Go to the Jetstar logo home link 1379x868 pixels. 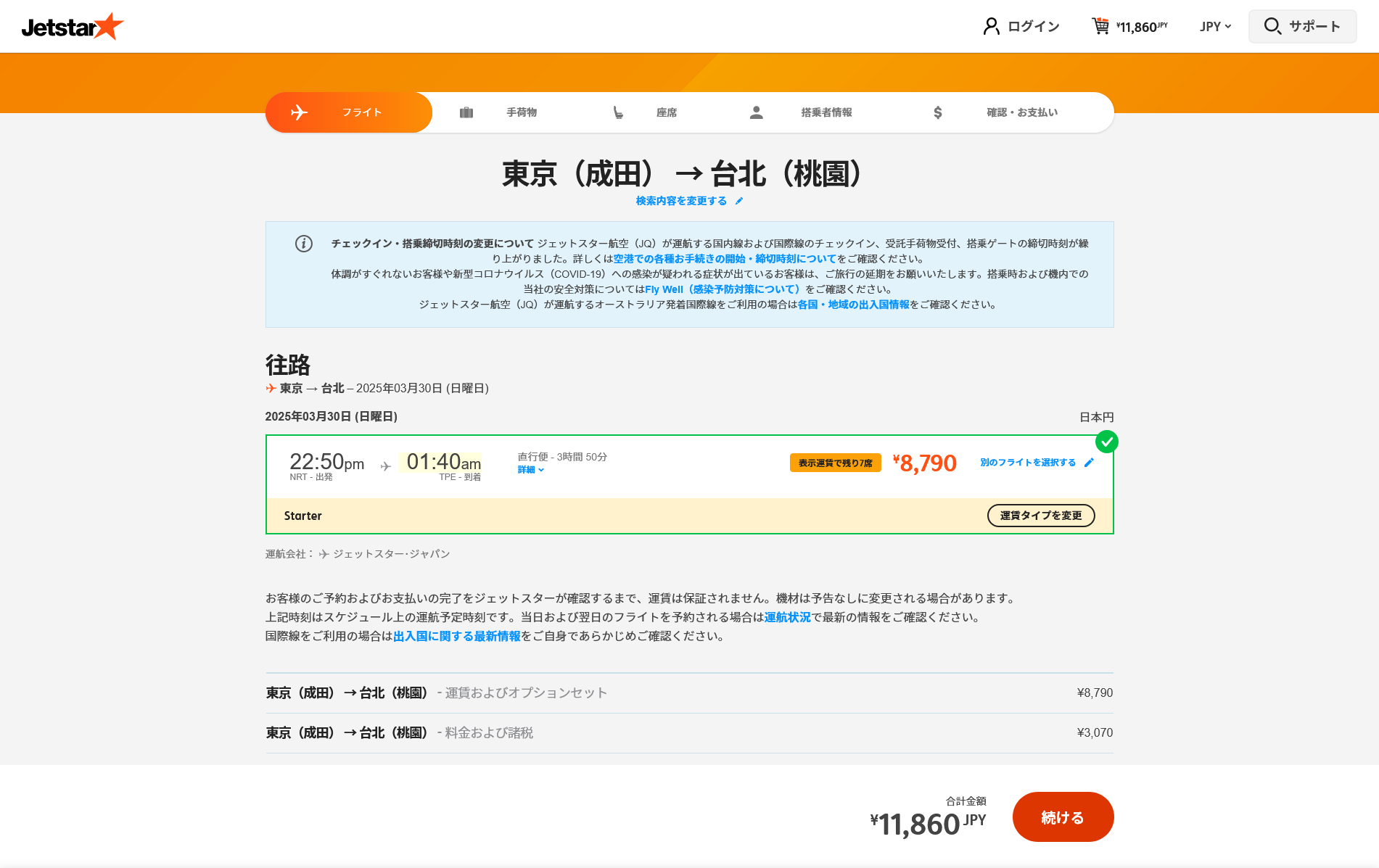pyautogui.click(x=73, y=26)
